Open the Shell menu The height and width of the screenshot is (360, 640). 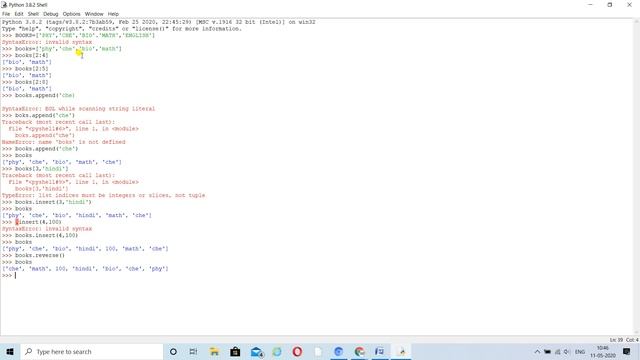(33, 14)
